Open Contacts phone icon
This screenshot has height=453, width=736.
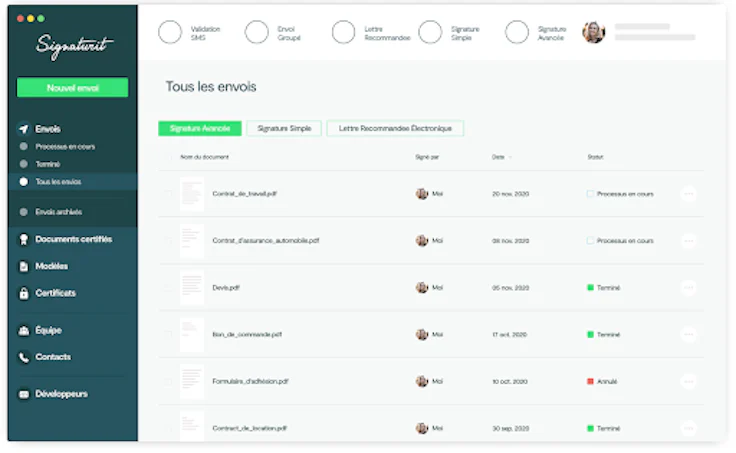(x=23, y=357)
